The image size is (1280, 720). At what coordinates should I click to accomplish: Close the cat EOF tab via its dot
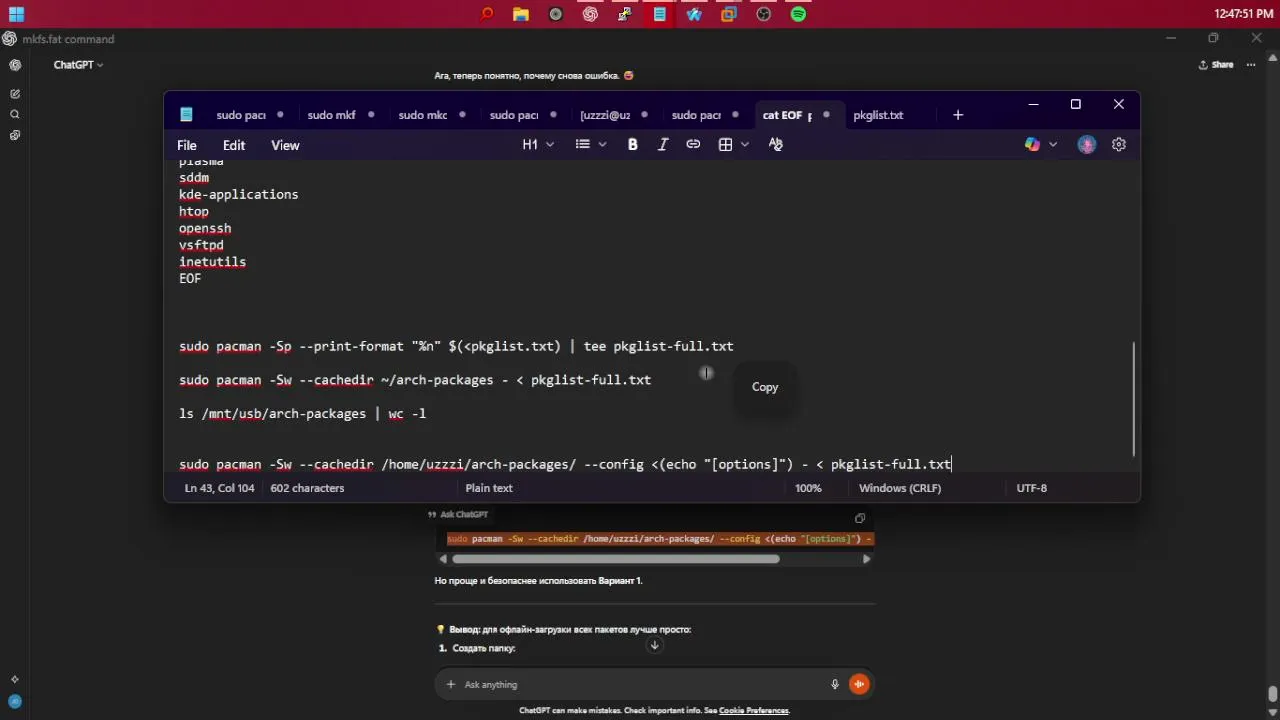pos(826,115)
